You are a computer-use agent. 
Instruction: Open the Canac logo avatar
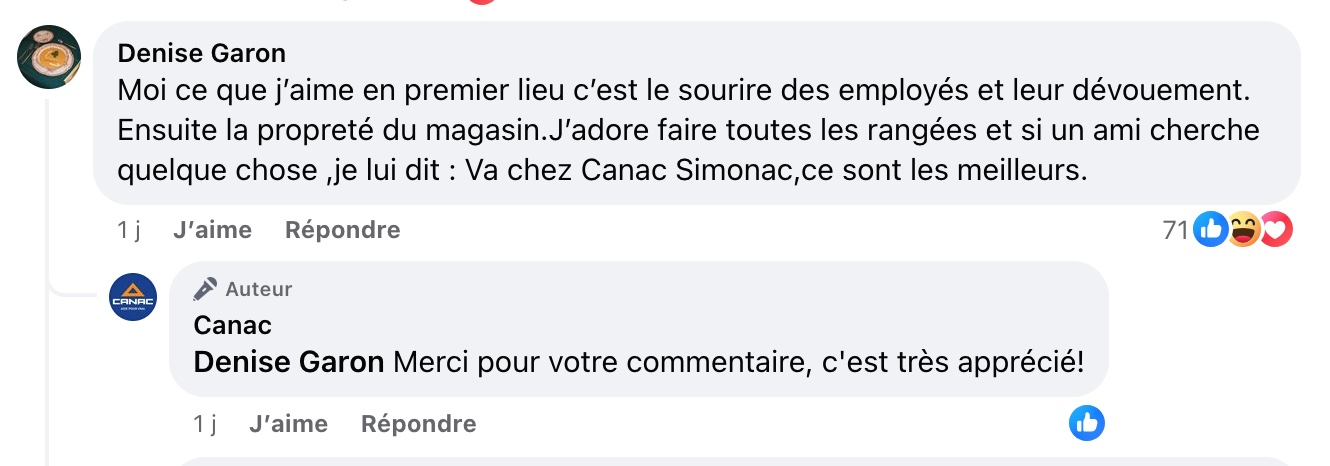coord(133,297)
